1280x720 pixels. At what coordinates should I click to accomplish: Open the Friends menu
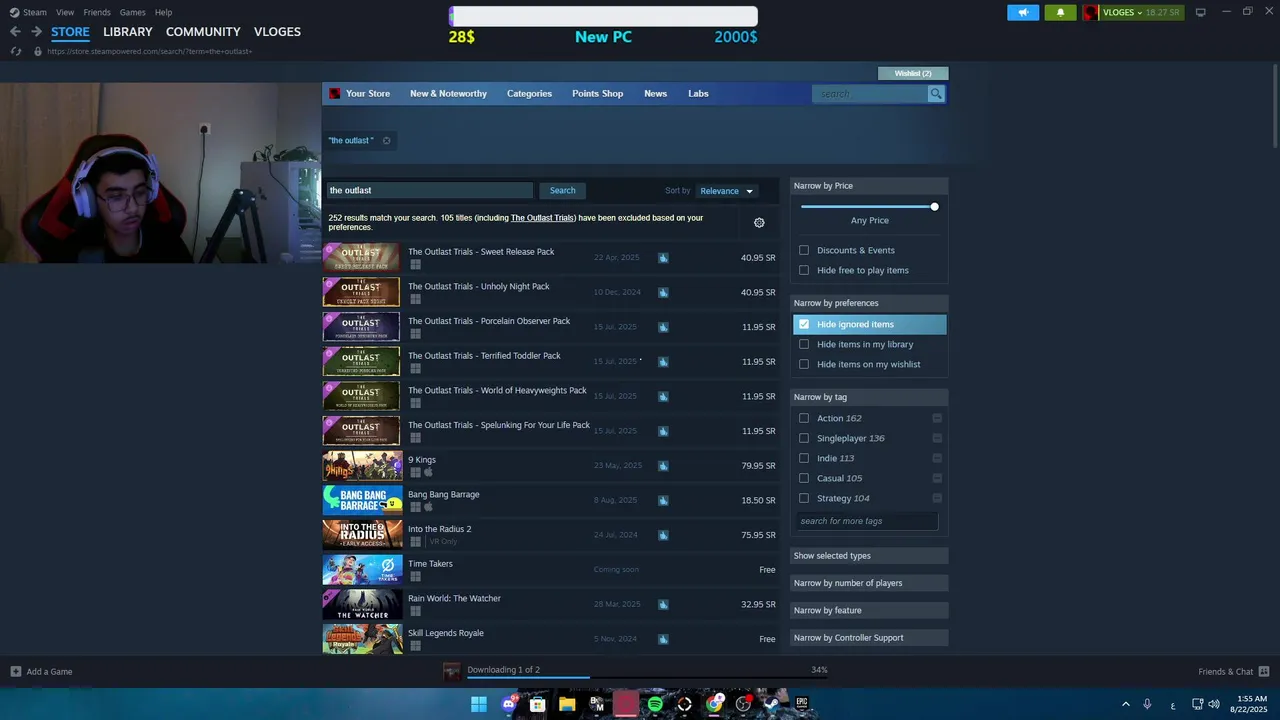pos(97,12)
